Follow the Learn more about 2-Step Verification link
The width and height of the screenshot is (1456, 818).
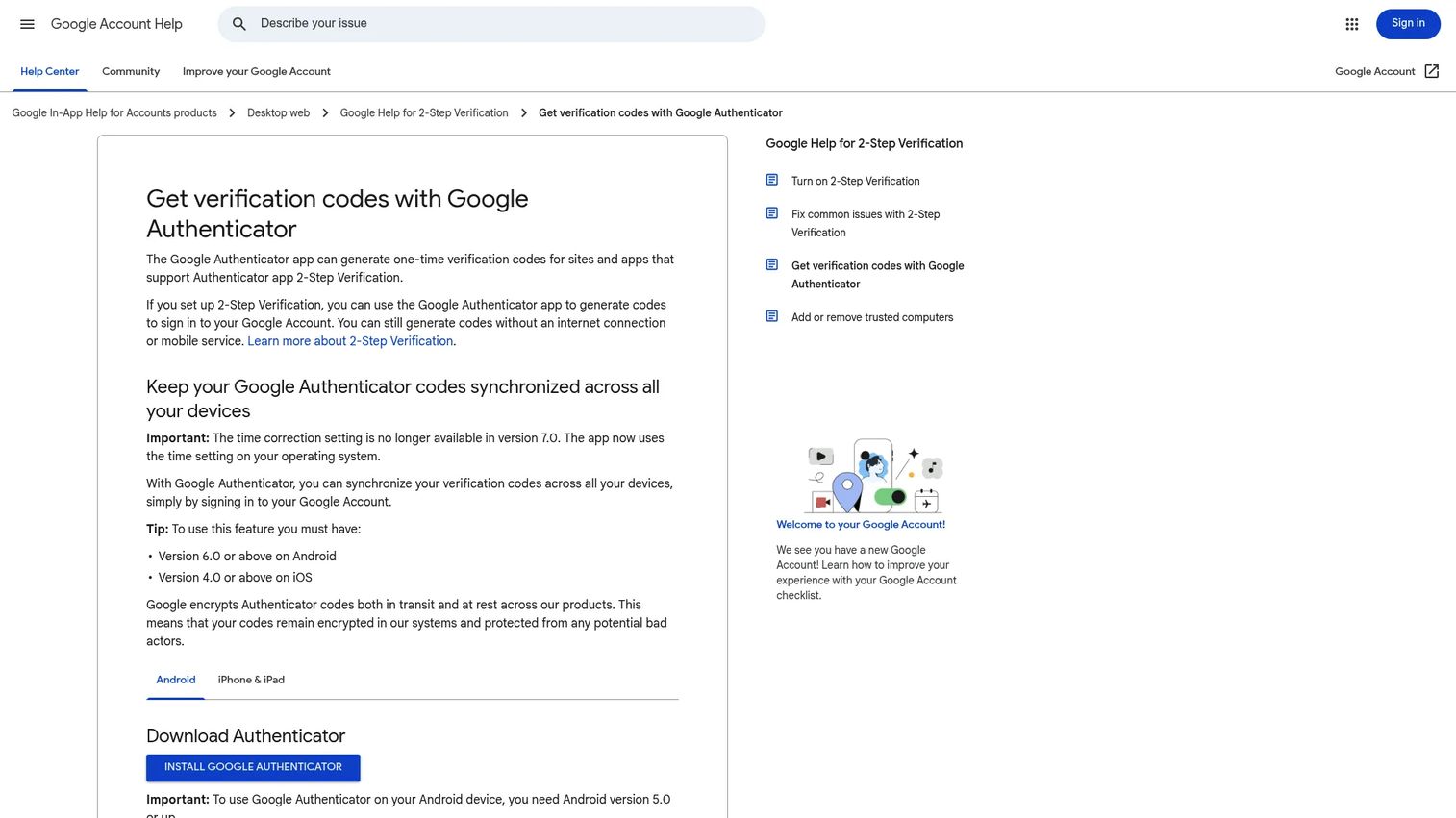pos(350,341)
